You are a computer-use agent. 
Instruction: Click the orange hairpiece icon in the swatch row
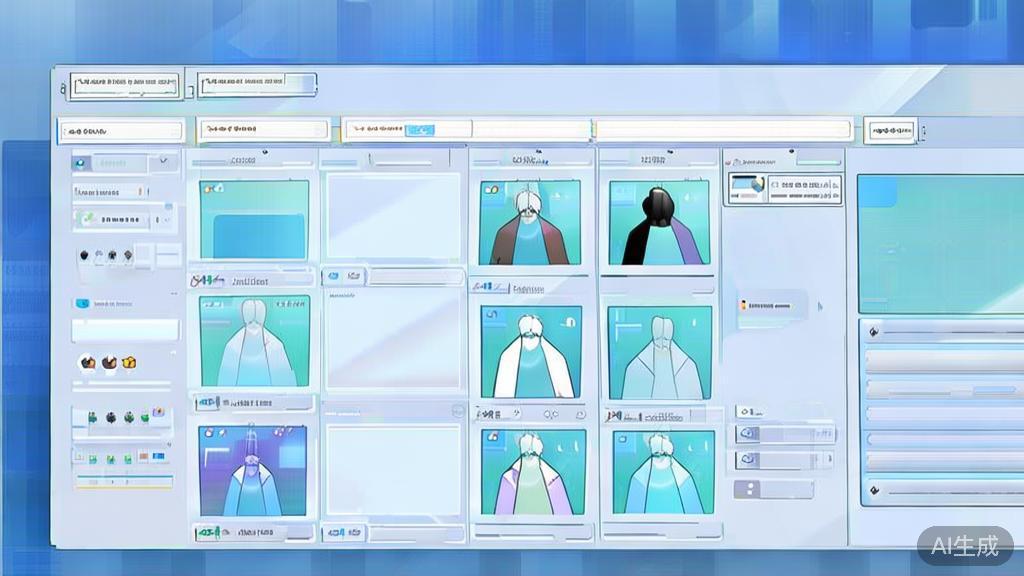click(129, 363)
